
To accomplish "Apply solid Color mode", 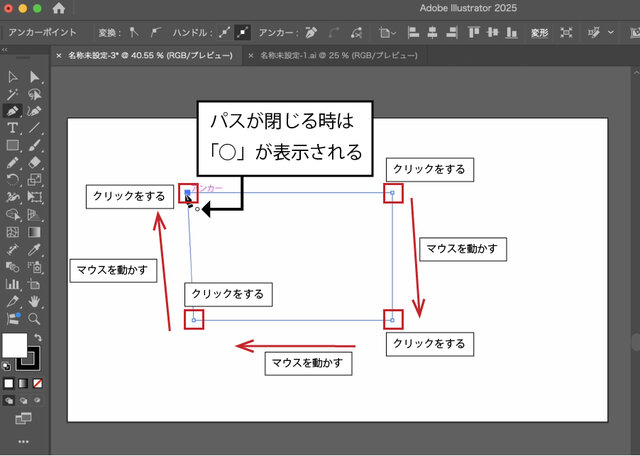I will pyautogui.click(x=9, y=384).
